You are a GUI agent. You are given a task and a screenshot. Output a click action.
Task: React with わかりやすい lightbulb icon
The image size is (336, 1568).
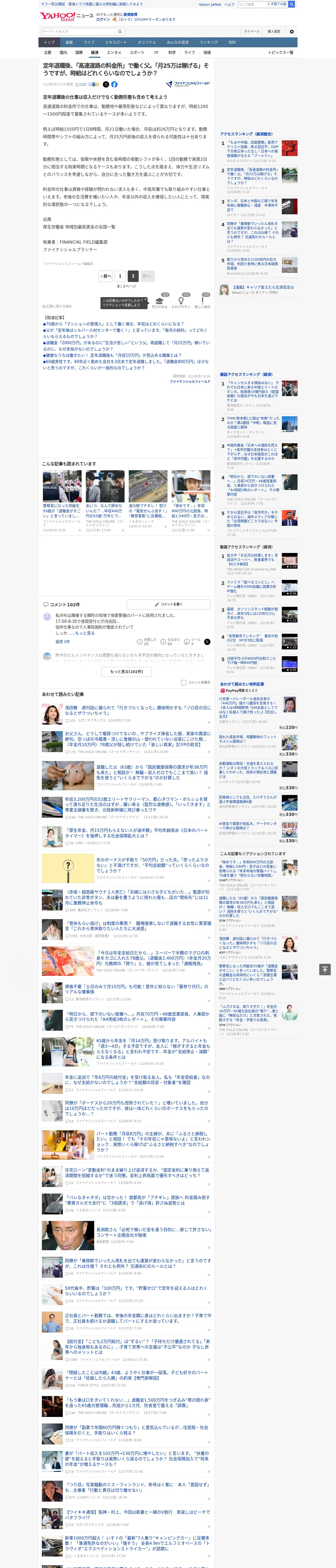181,301
